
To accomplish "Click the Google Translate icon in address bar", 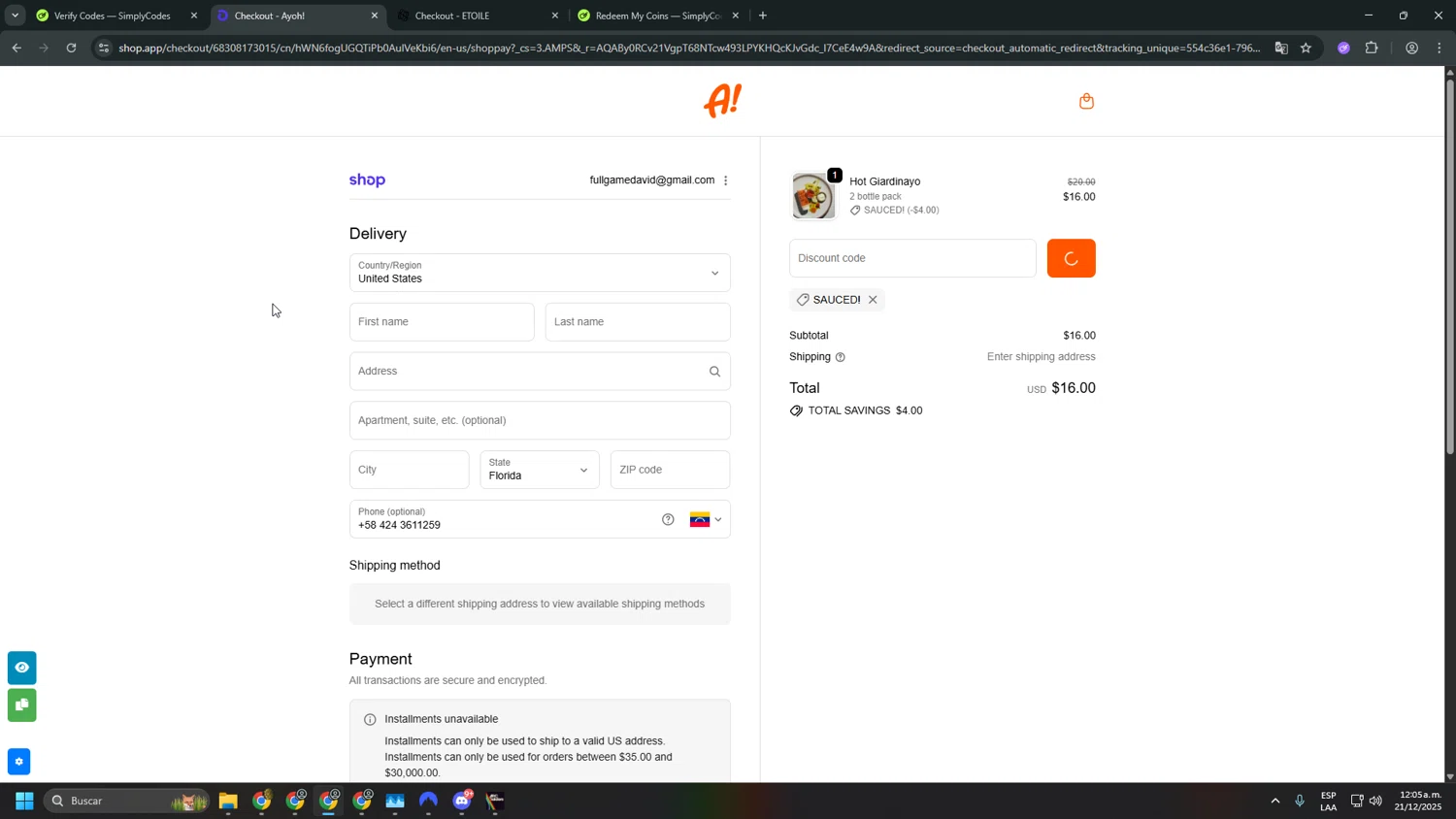I will coord(1281,48).
